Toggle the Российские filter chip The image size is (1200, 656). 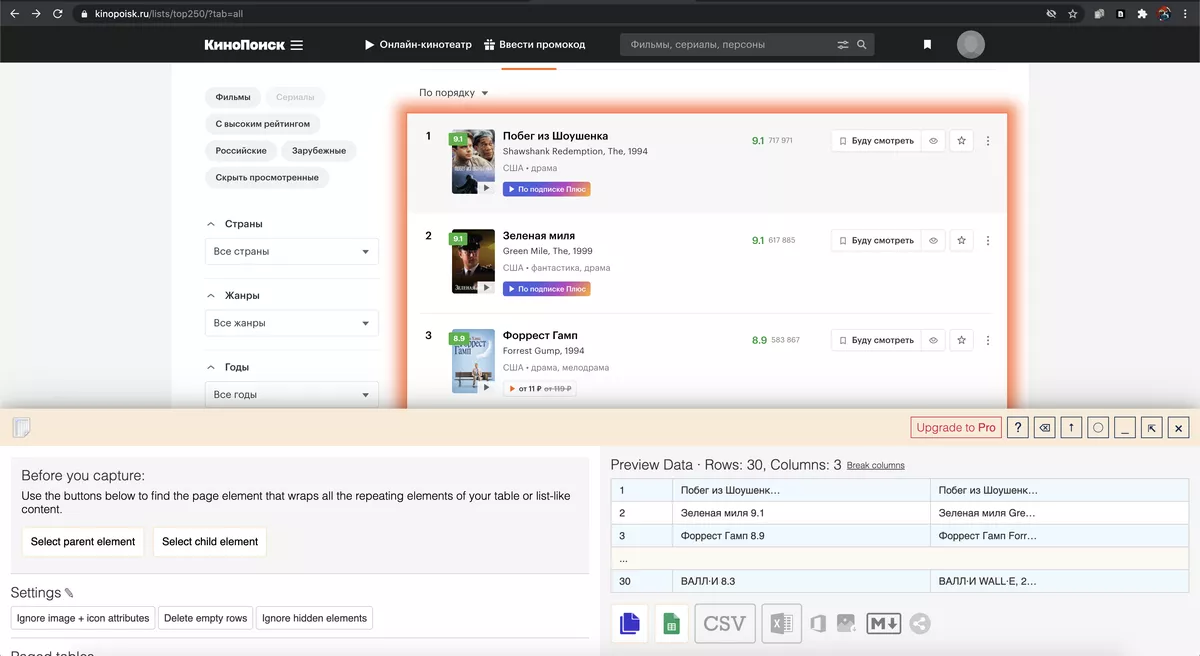pos(241,151)
